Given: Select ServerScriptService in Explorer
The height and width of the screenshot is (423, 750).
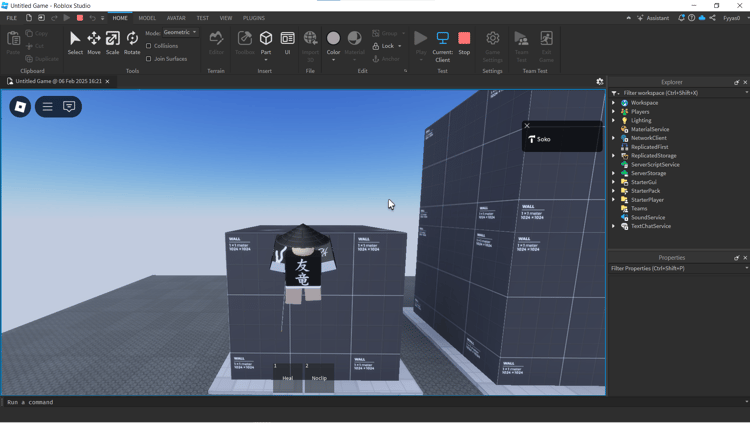Looking at the screenshot, I should coord(655,165).
